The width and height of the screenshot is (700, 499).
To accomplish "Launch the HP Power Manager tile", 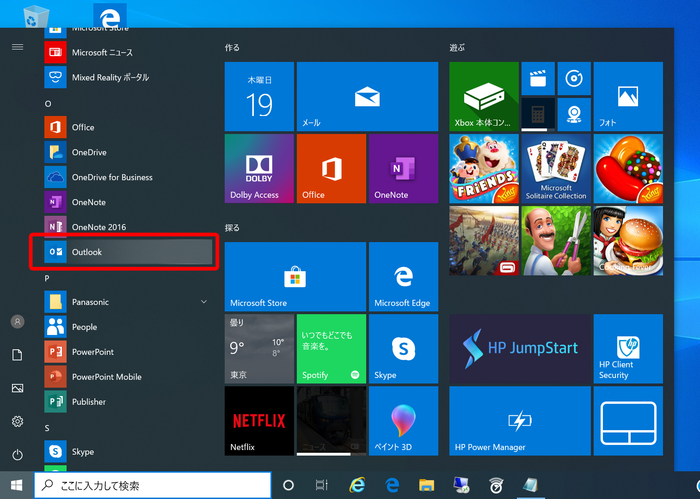I will click(x=520, y=421).
